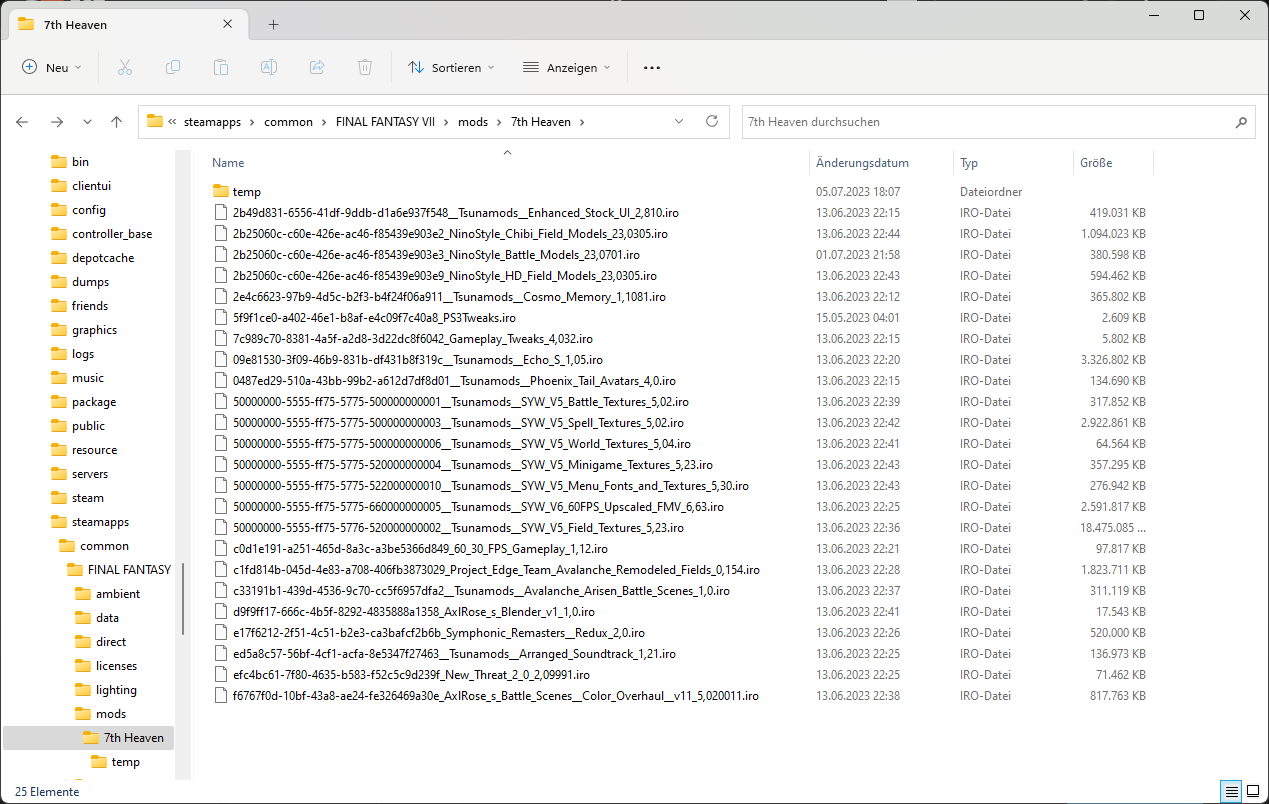Viewport: 1269px width, 804px height.
Task: Select Cosmo_Memory iro file
Action: click(449, 296)
